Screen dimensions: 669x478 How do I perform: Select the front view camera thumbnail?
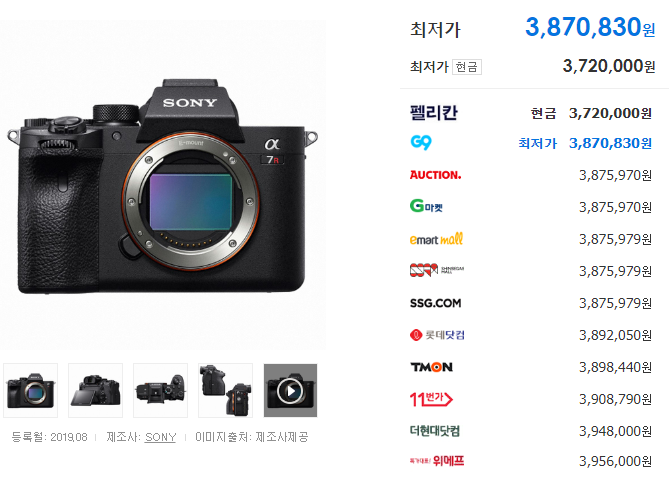click(31, 390)
